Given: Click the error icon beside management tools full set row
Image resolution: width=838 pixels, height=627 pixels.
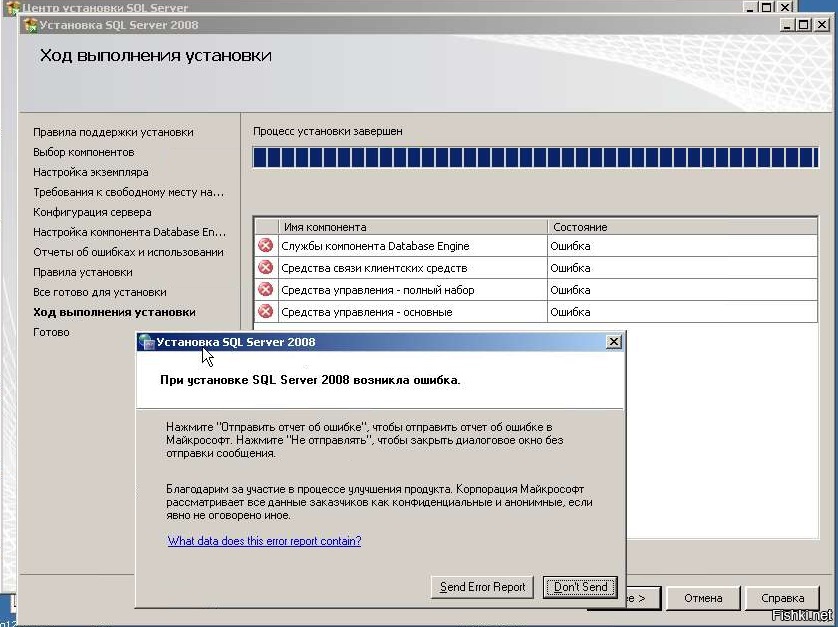Looking at the screenshot, I should [265, 289].
